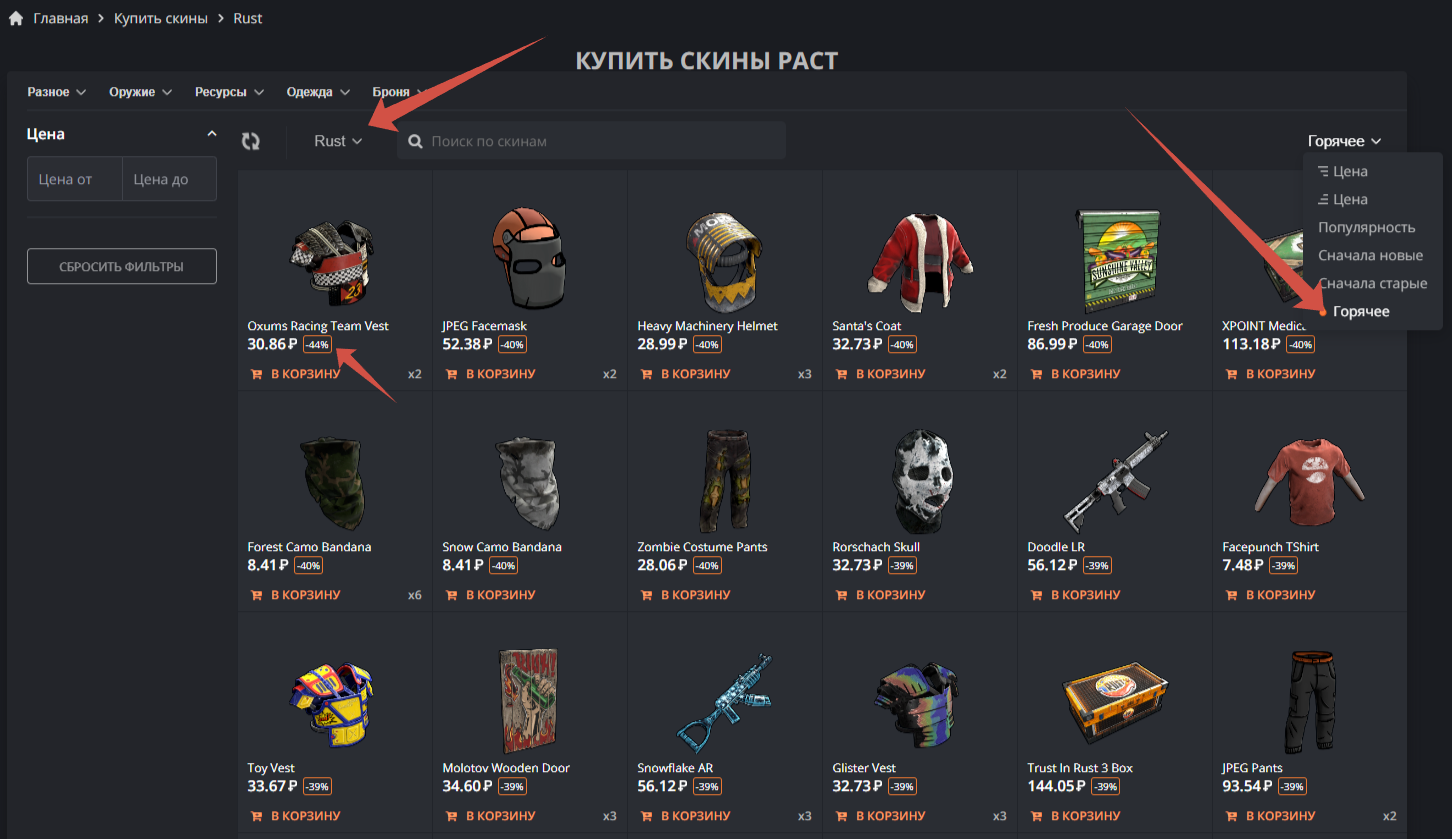Open the Одежда category menu
Screen dimensions: 1452x839
(318, 92)
